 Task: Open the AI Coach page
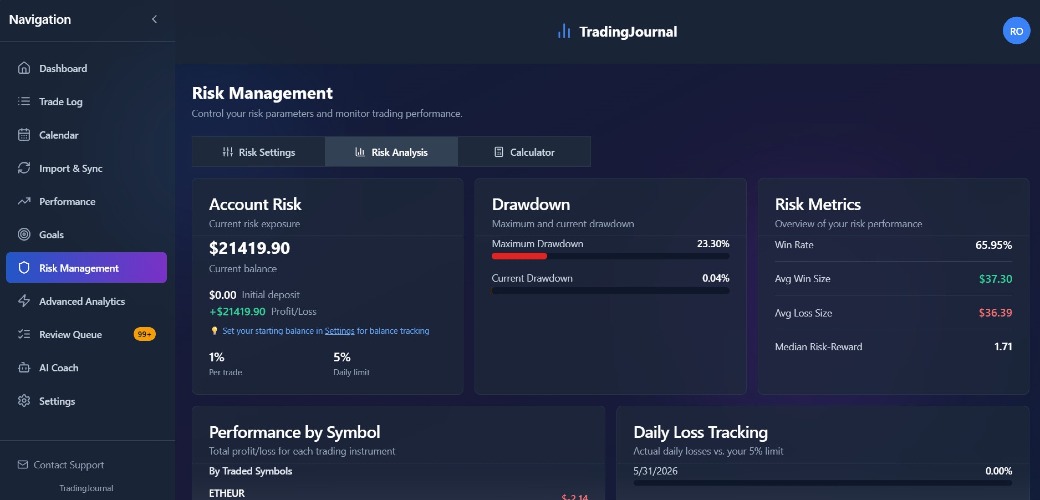point(86,367)
